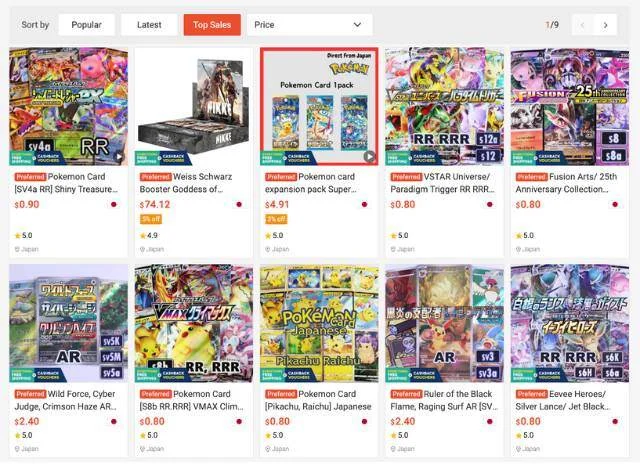Image resolution: width=640 pixels, height=465 pixels.
Task: Click 5% off badge on Weiss Schwarz booster
Action: point(151,219)
